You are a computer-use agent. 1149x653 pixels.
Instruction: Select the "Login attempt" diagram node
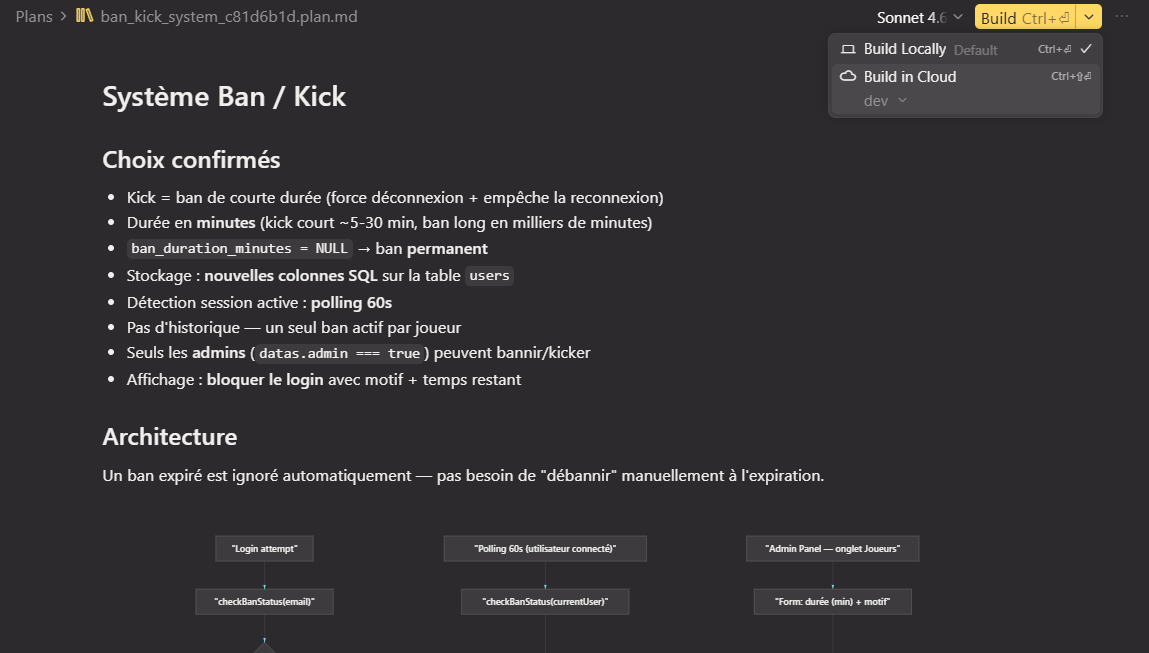click(x=264, y=548)
